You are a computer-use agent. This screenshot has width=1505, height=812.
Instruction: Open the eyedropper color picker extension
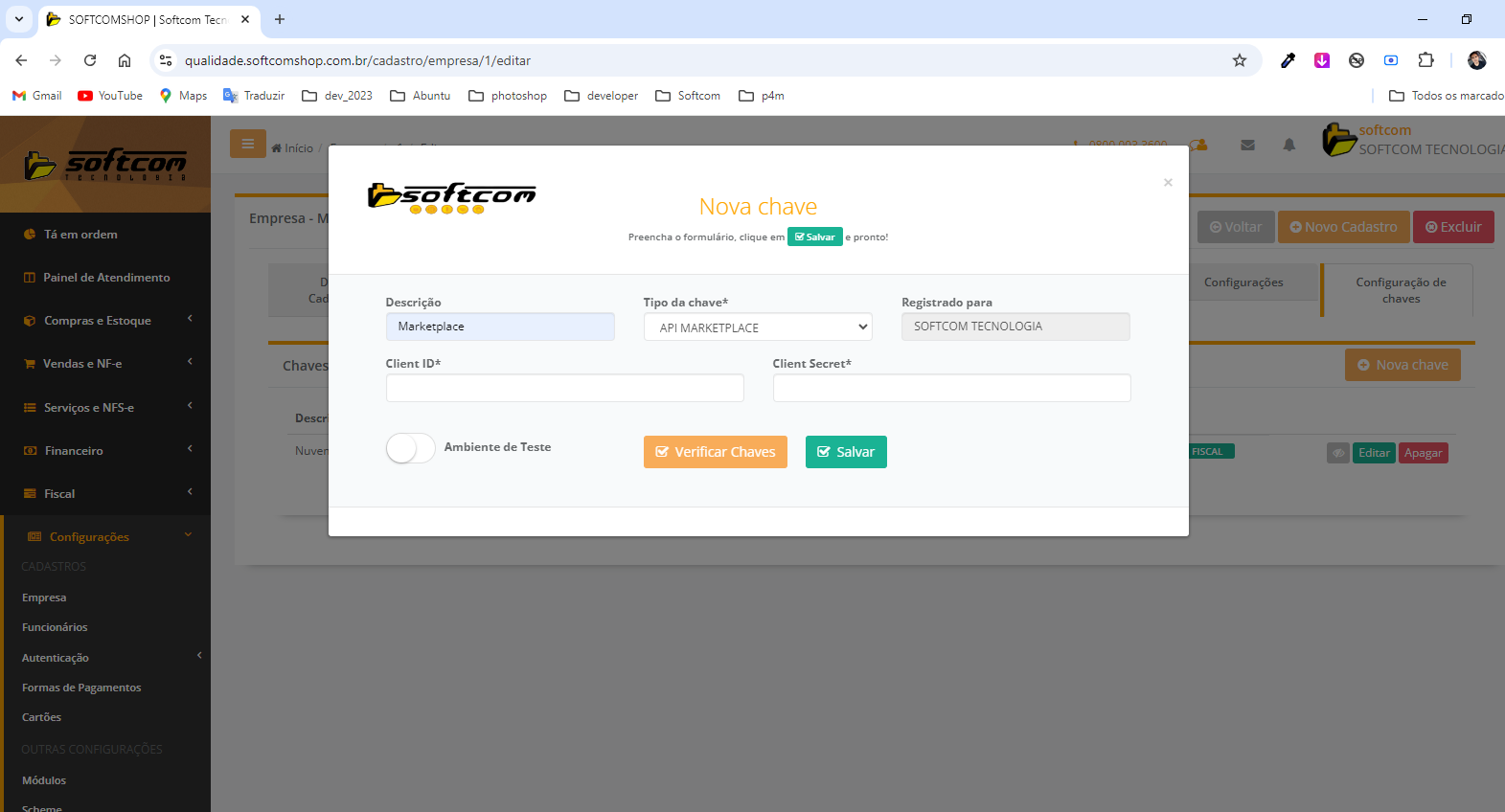[1288, 60]
